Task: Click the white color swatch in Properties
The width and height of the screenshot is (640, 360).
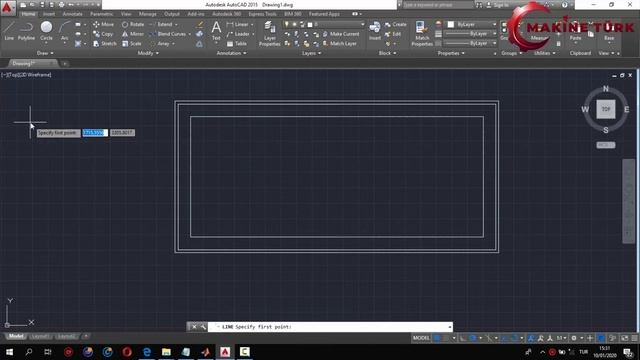Action: click(x=451, y=24)
